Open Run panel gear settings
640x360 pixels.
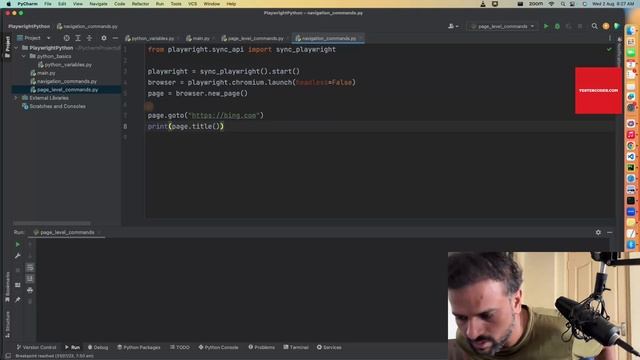point(598,232)
